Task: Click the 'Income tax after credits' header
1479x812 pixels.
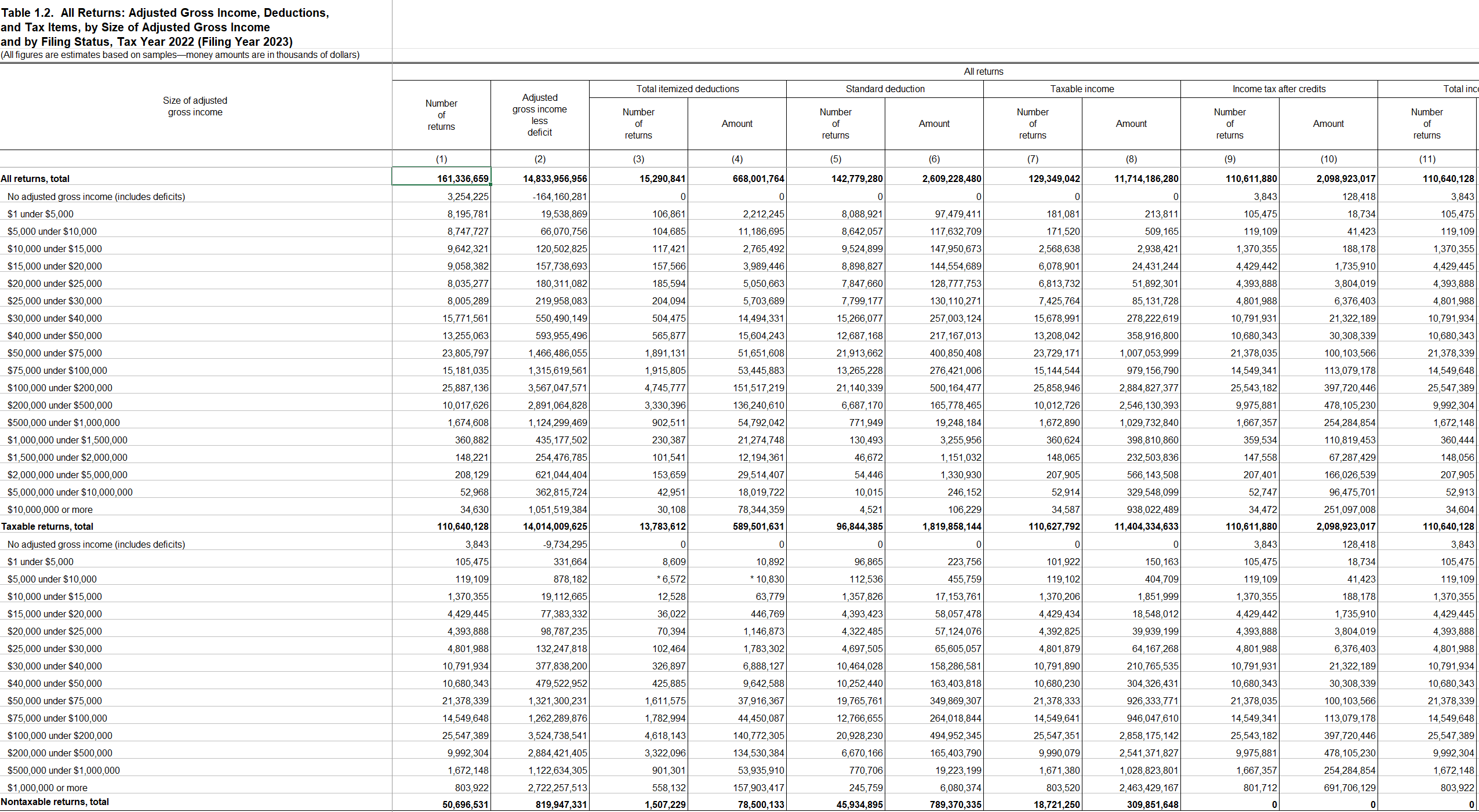Action: [x=1278, y=89]
